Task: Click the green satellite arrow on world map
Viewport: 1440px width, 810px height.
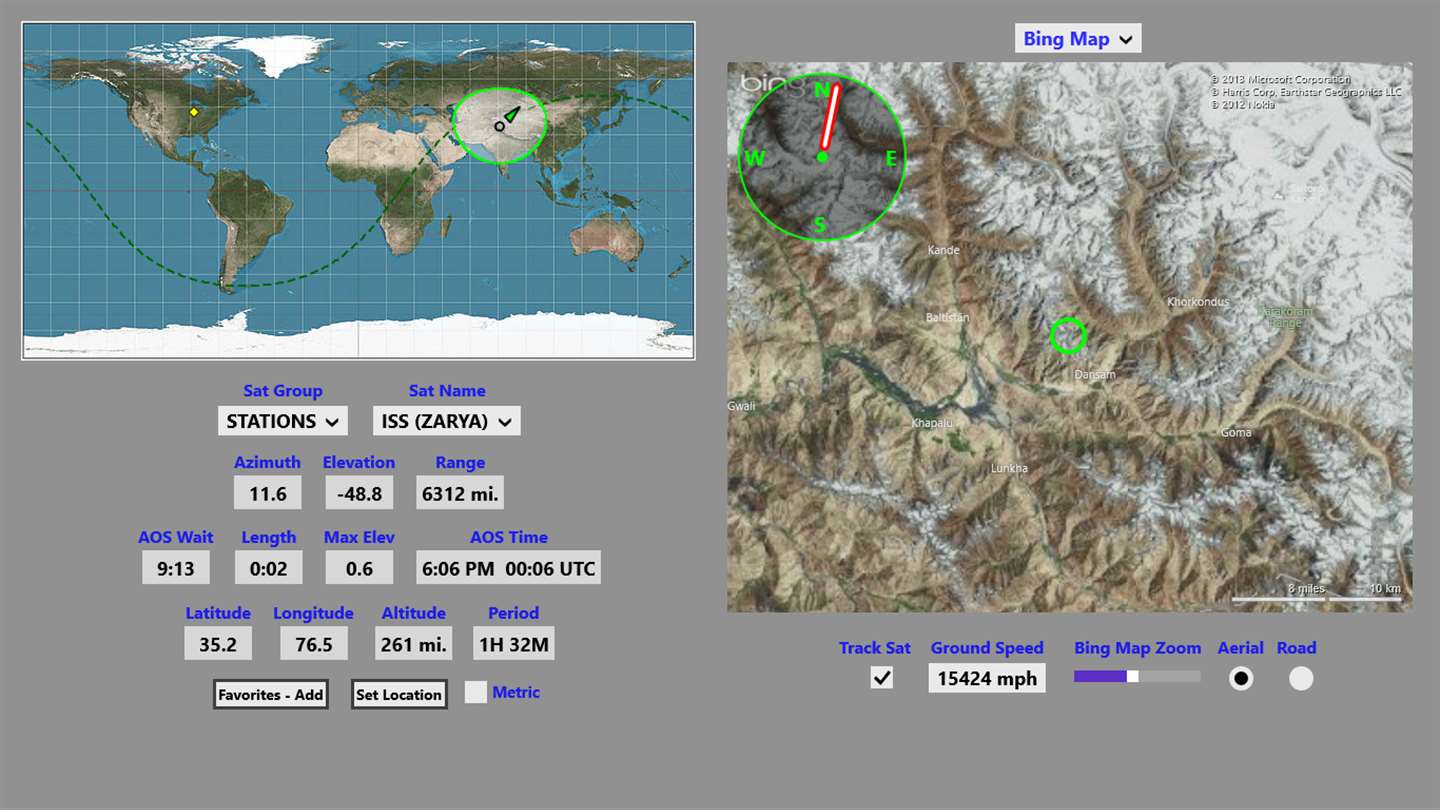Action: 512,115
